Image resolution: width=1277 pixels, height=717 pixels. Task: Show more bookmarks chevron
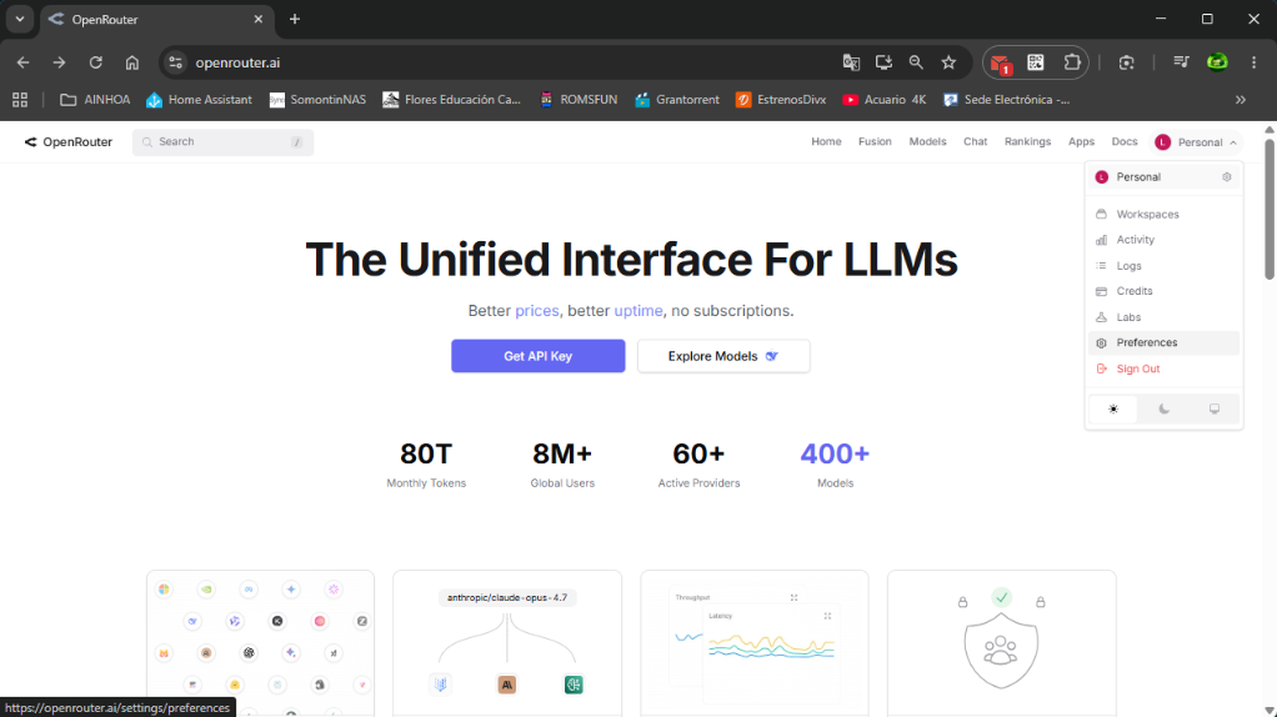(1241, 100)
